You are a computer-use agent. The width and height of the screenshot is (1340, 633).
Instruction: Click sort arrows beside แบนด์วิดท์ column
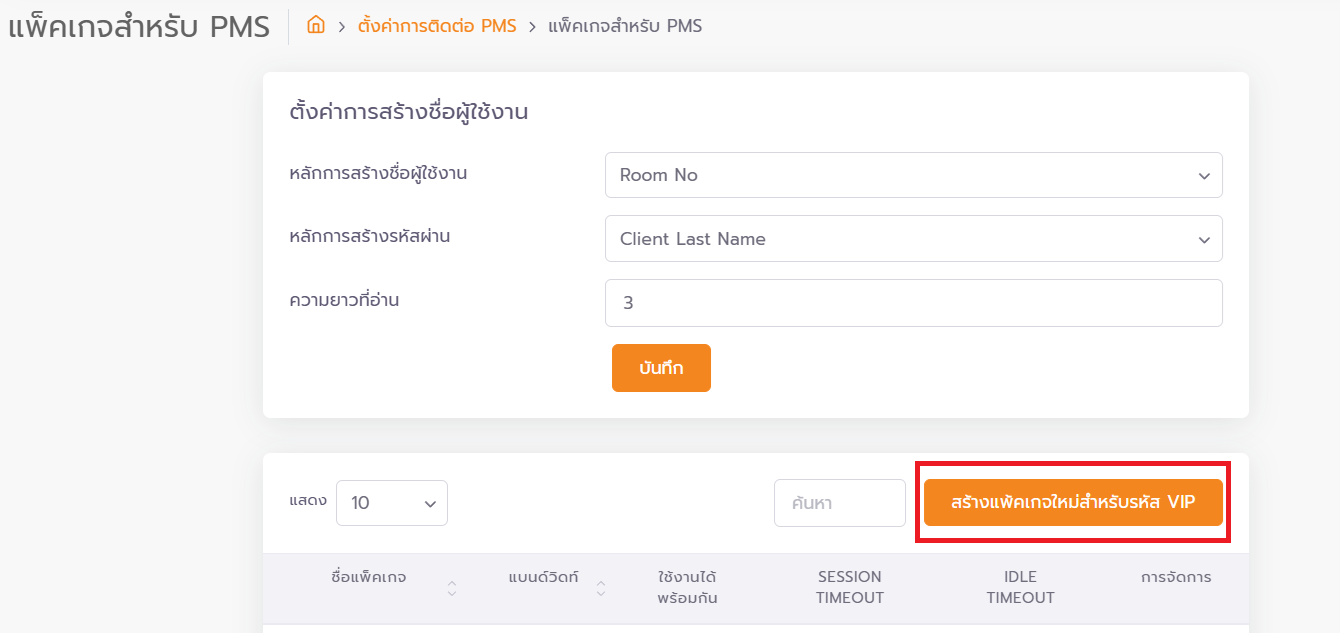point(601,588)
